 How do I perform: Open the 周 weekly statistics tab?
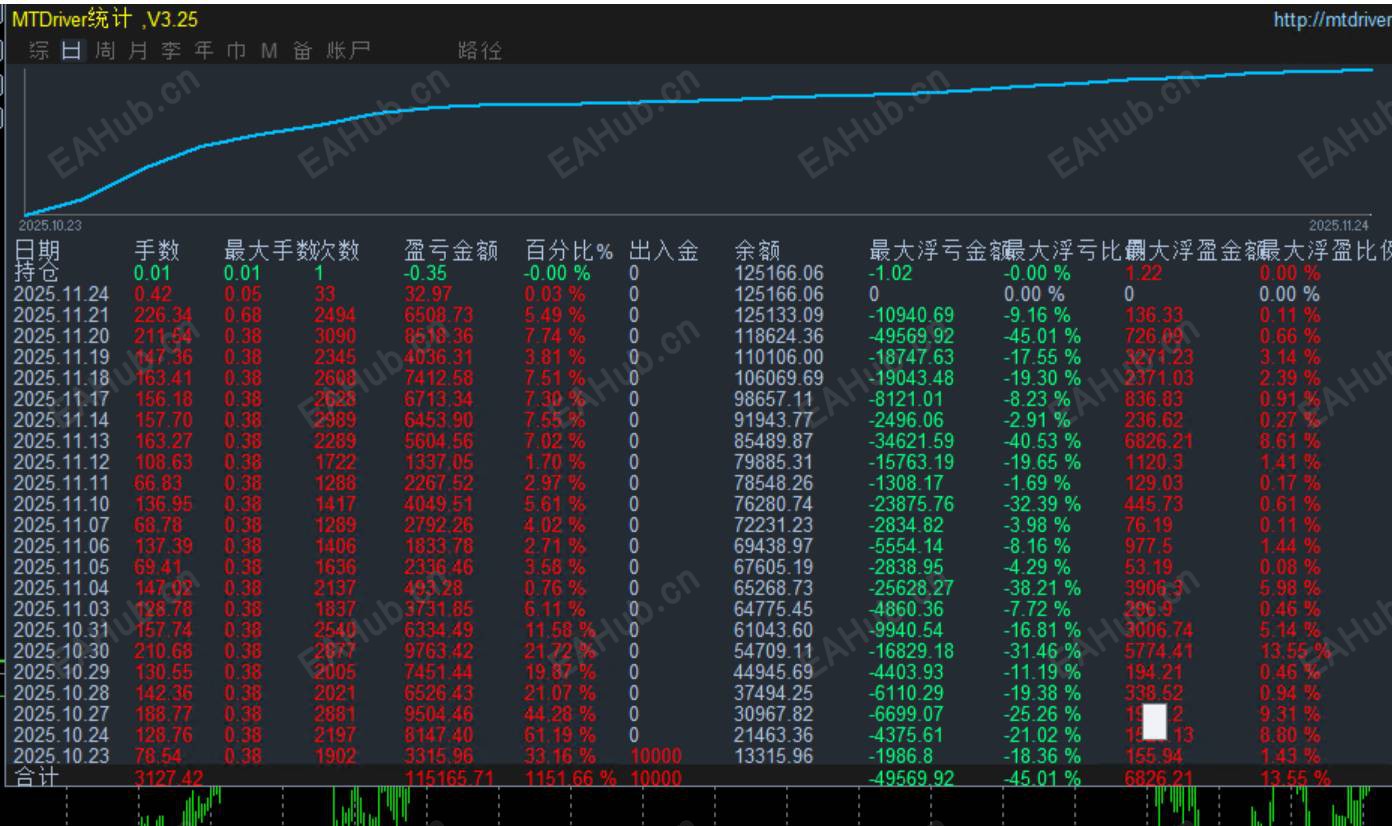point(105,51)
